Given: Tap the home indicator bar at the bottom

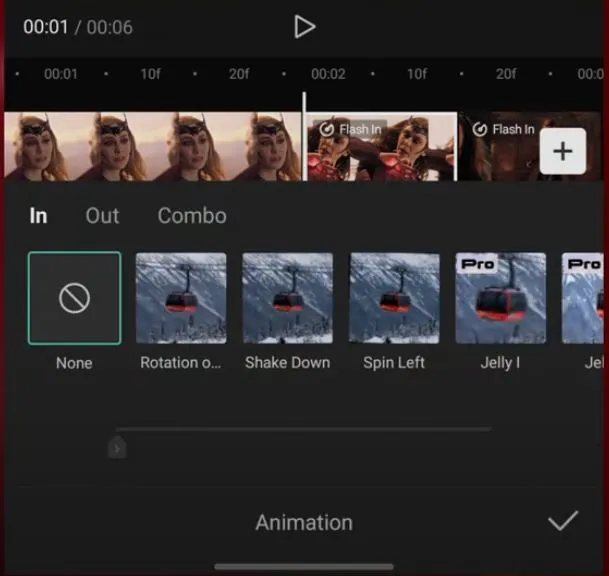Looking at the screenshot, I should pos(304,567).
